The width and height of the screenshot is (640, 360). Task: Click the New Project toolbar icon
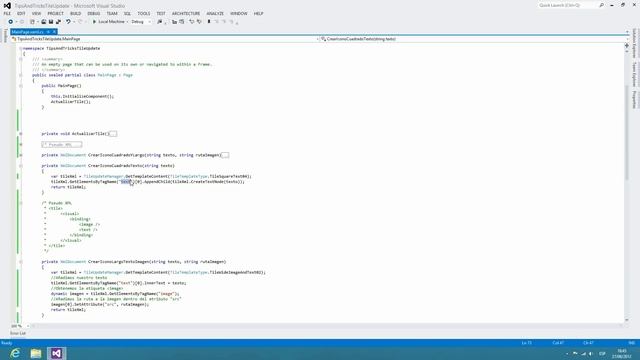tap(32, 22)
